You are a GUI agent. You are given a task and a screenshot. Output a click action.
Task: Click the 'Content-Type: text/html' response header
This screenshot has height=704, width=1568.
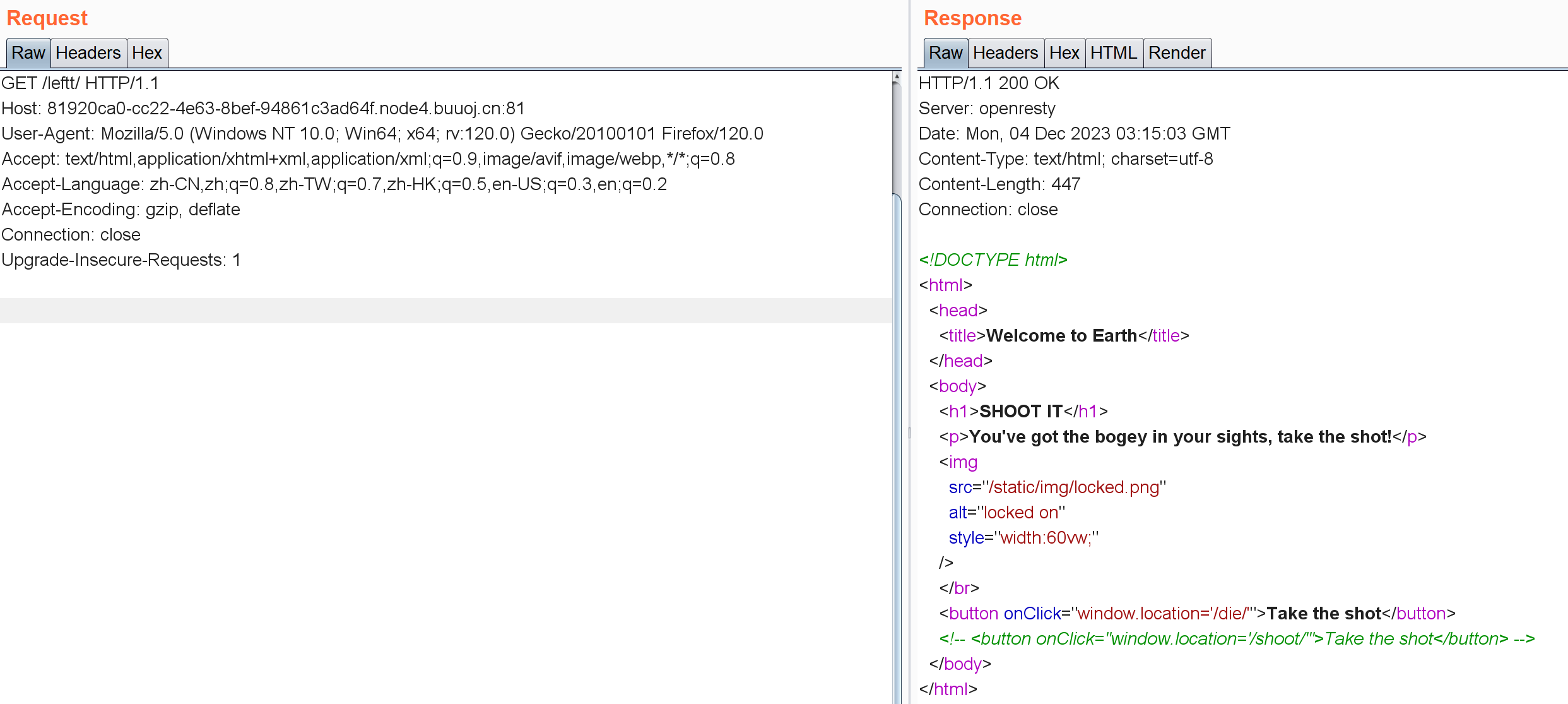pos(1066,159)
